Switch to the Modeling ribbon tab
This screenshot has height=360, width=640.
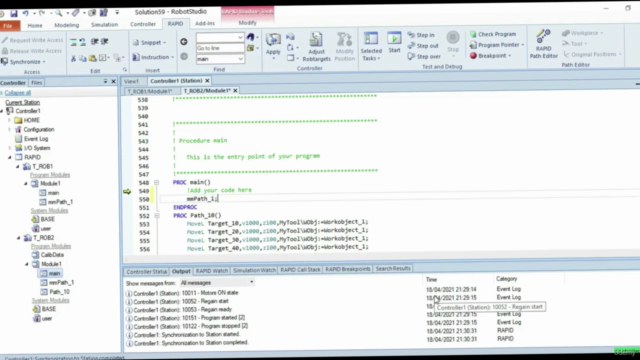pyautogui.click(x=67, y=25)
